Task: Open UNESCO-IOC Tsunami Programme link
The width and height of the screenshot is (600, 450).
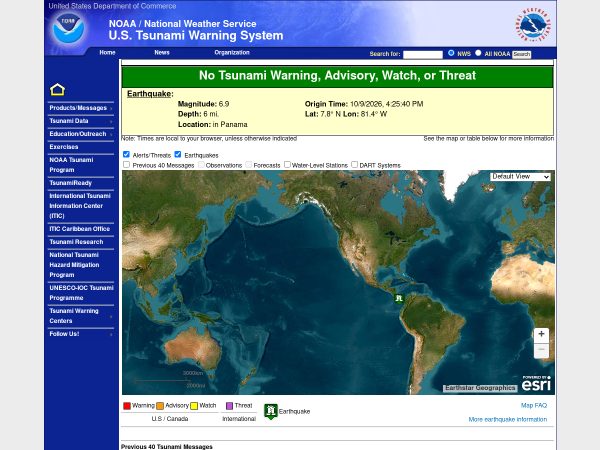Action: pyautogui.click(x=82, y=293)
